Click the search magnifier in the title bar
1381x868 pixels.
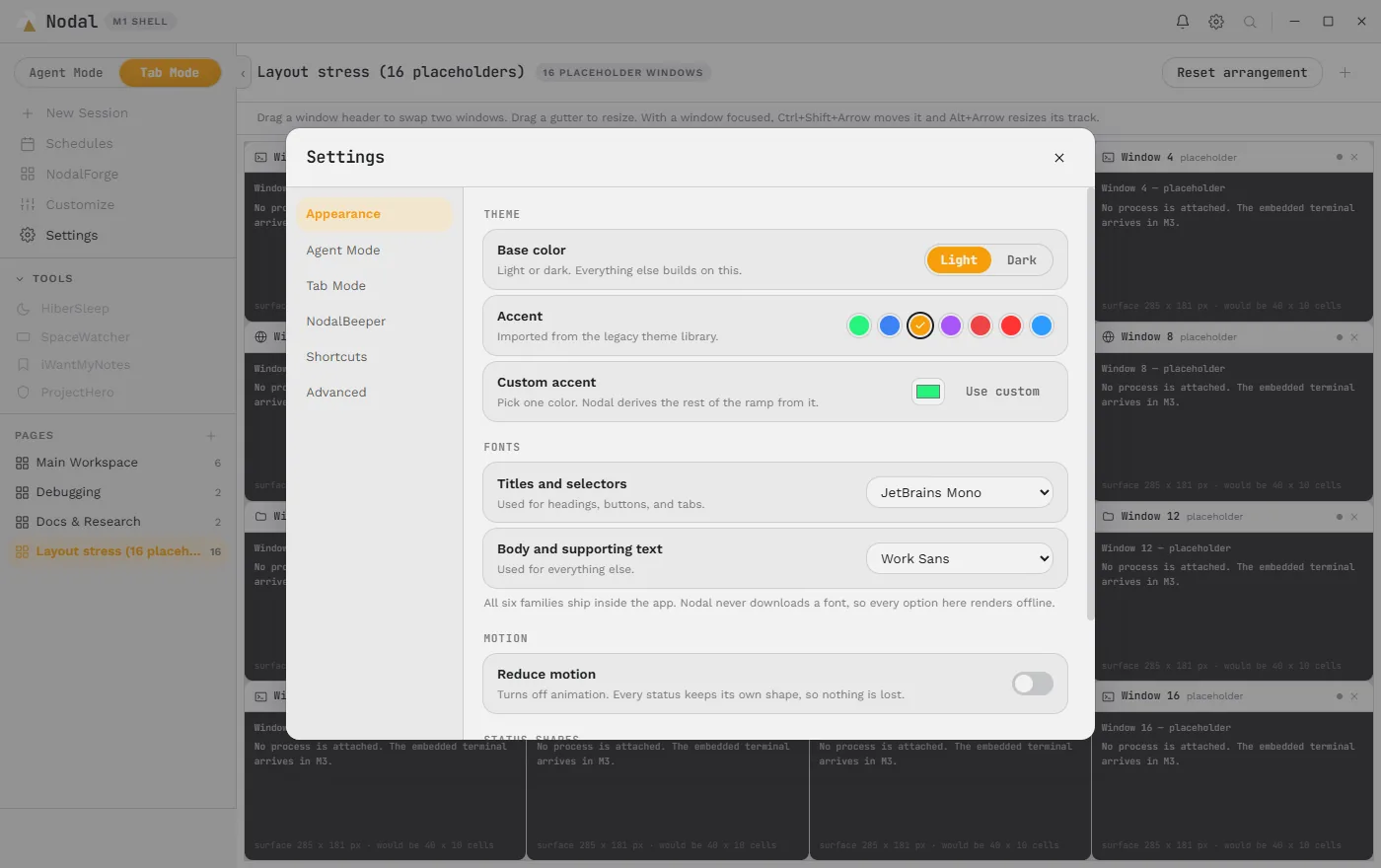coord(1250,22)
